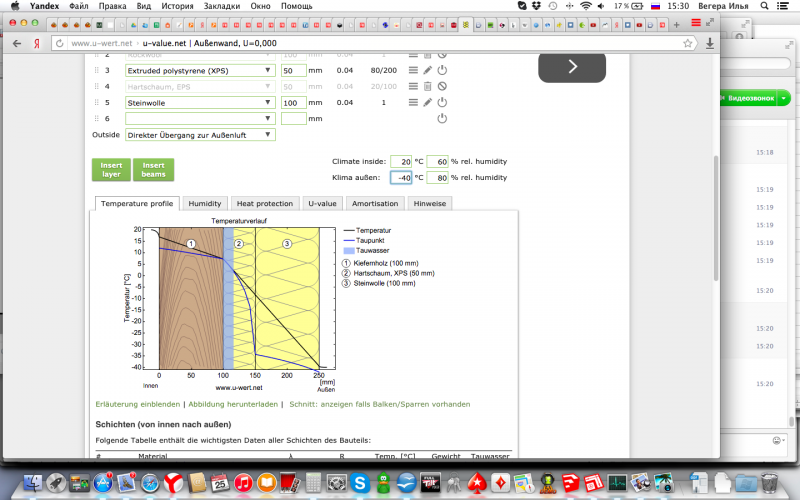Reload the page with the refresh icon

click(x=60, y=43)
